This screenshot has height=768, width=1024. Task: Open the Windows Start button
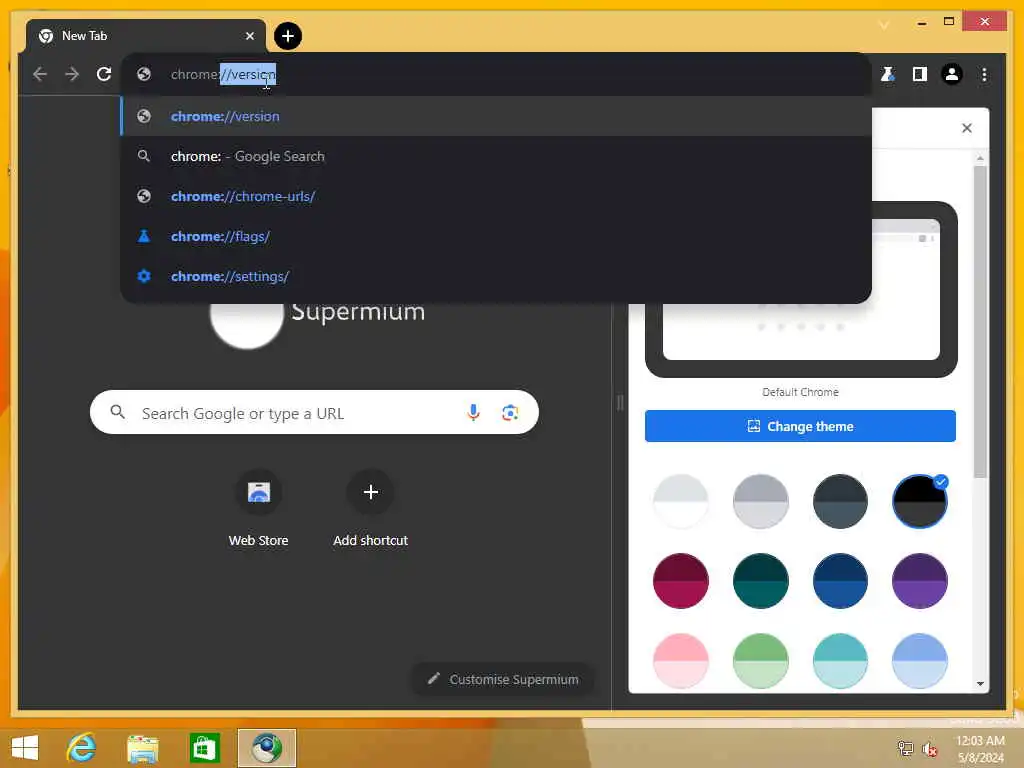pos(25,748)
